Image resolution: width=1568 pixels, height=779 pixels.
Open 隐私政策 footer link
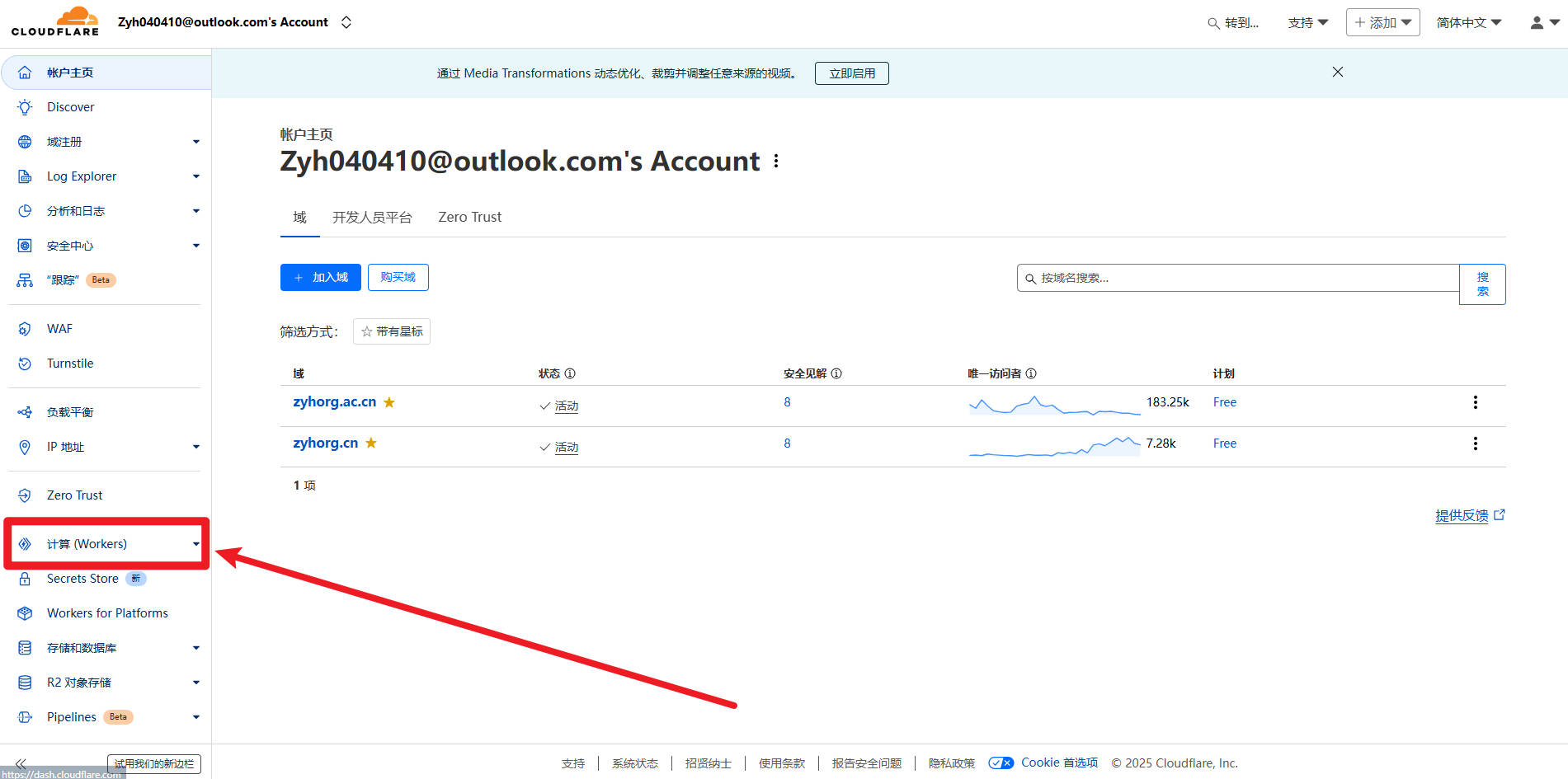click(x=952, y=763)
